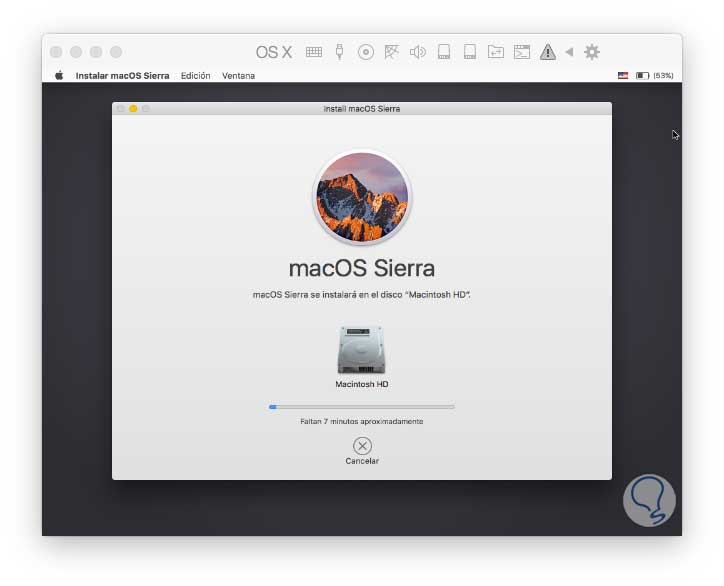Click the warning triangle icon in toolbar
724x586 pixels.
[548, 52]
